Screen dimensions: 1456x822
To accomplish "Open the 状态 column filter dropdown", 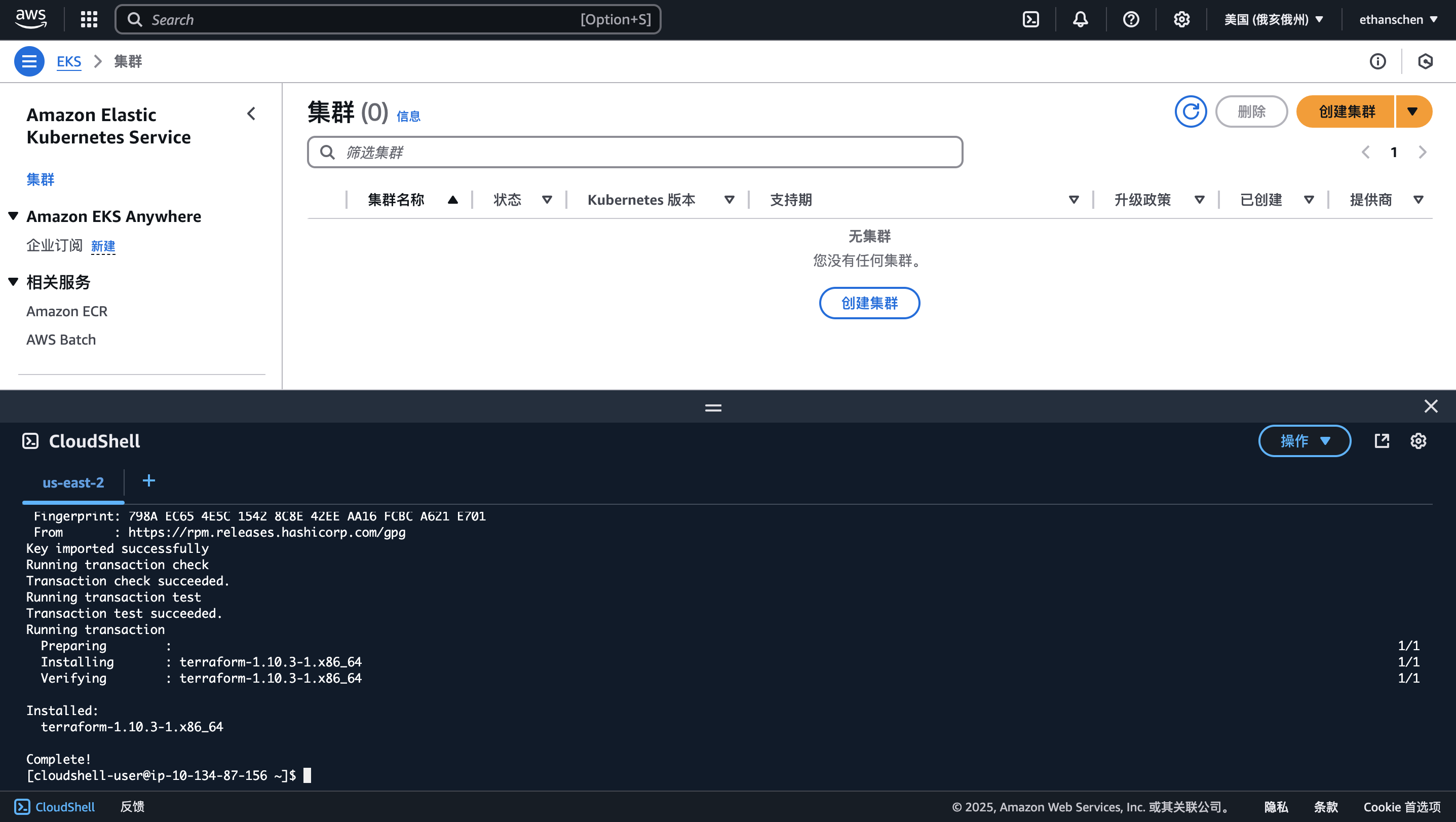I will 547,200.
